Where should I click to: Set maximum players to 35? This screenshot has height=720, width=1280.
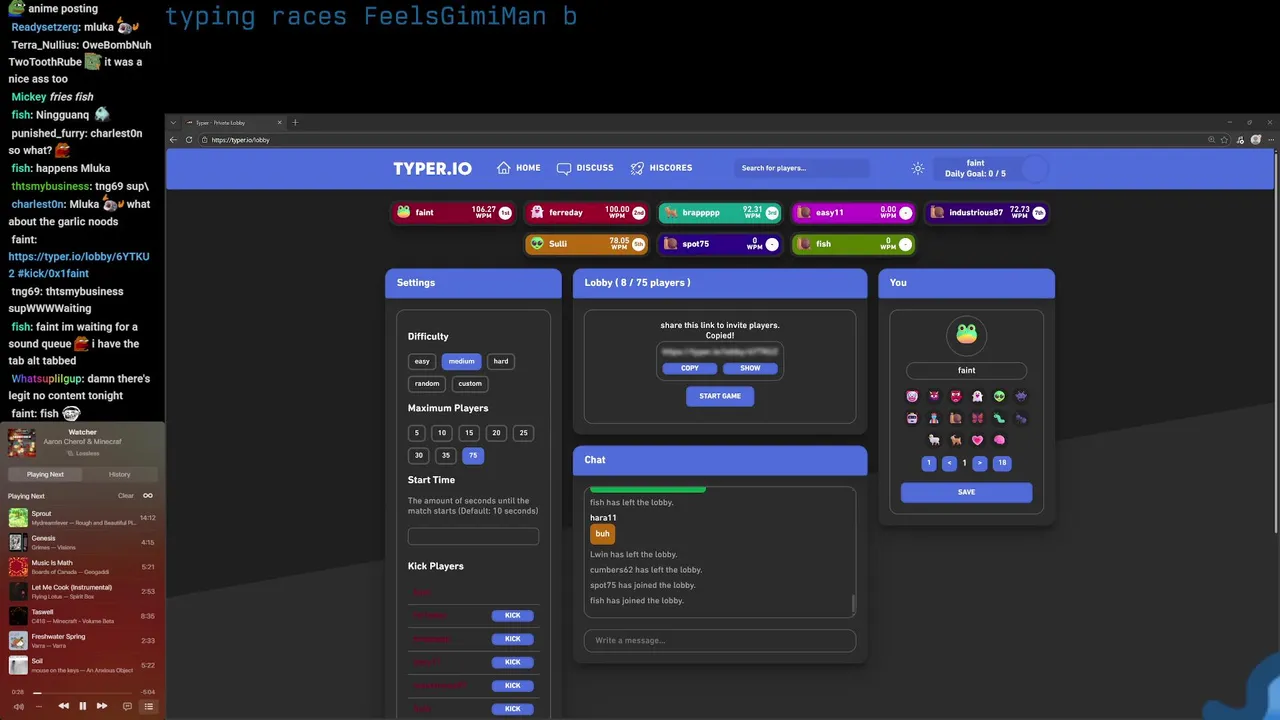pyautogui.click(x=446, y=455)
